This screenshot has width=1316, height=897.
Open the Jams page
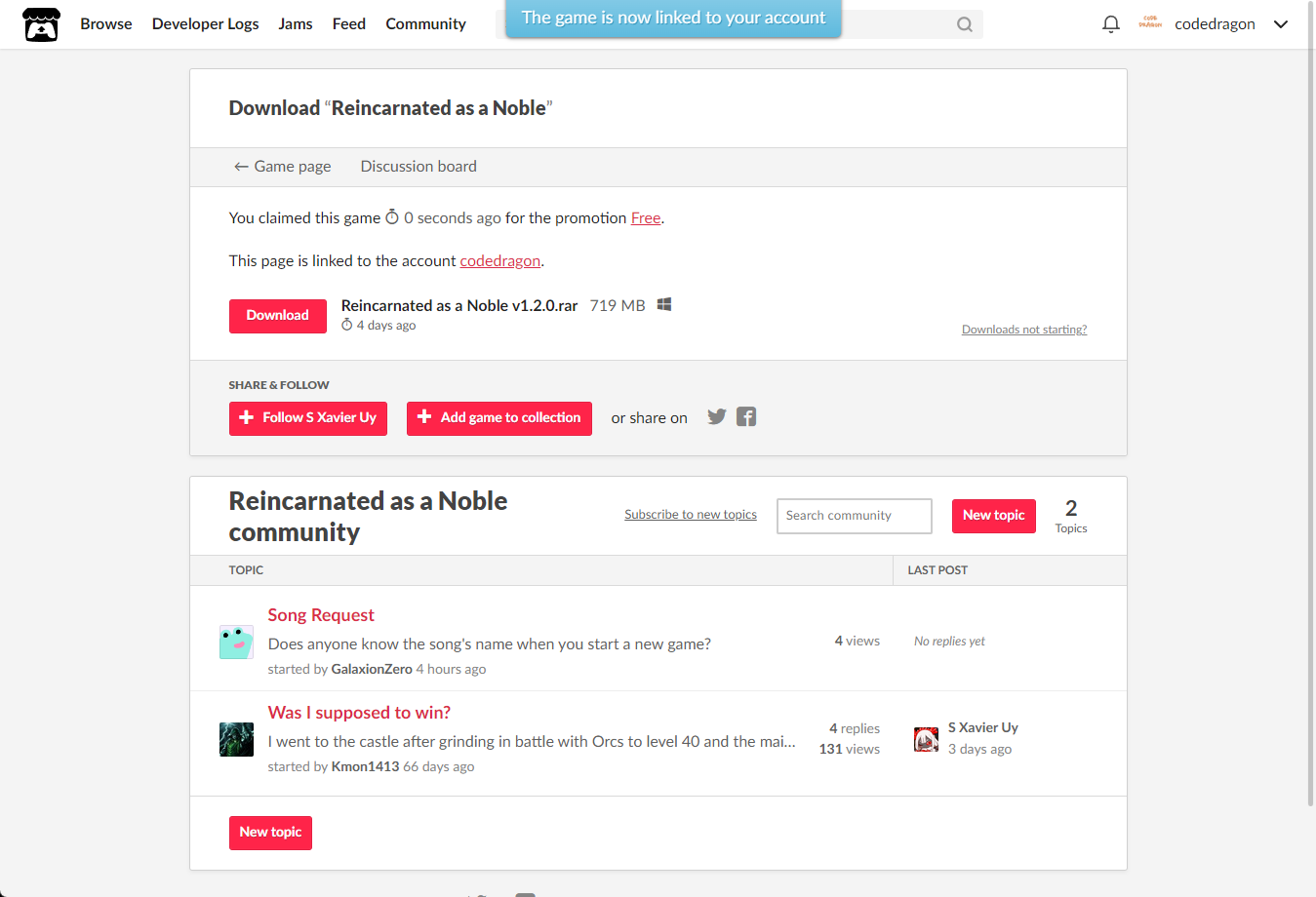[x=296, y=24]
